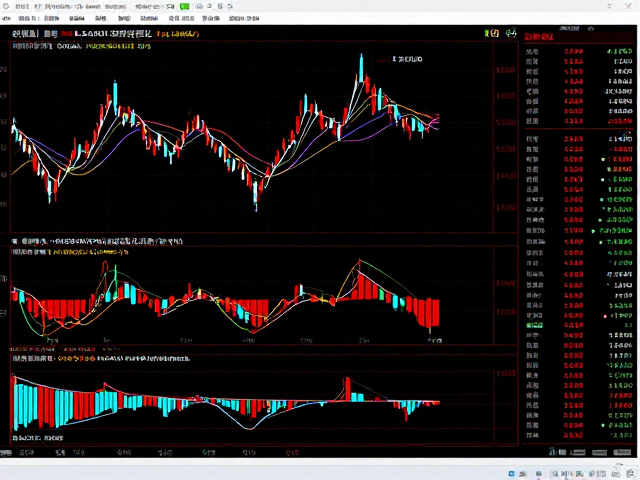The image size is (640, 480).
Task: Click the tall red bar at the volume panel's peak
Action: [347, 389]
